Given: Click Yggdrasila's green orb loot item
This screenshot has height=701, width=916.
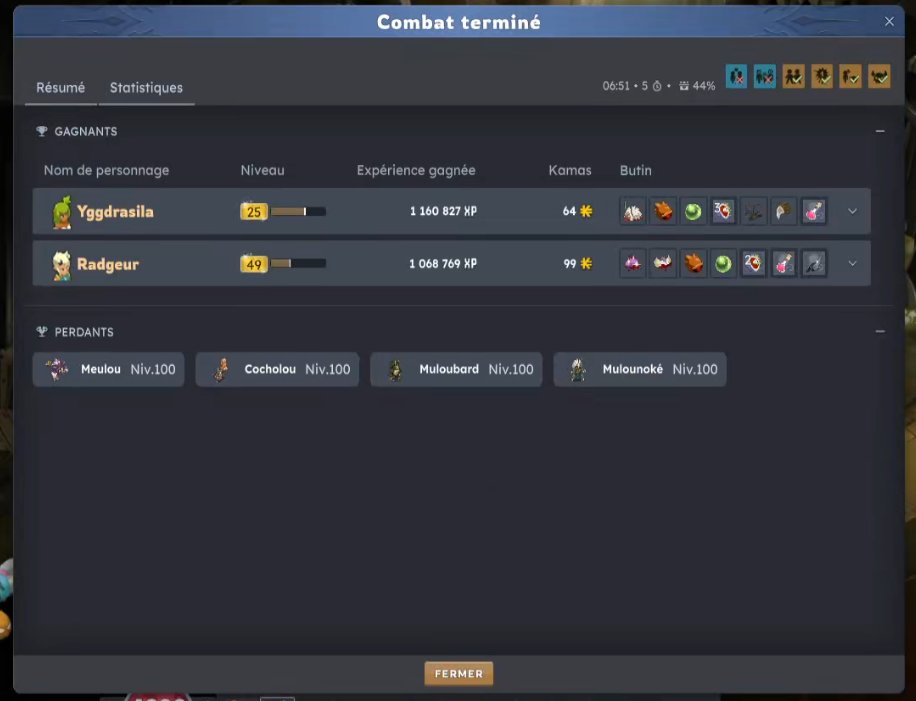Looking at the screenshot, I should pyautogui.click(x=693, y=211).
